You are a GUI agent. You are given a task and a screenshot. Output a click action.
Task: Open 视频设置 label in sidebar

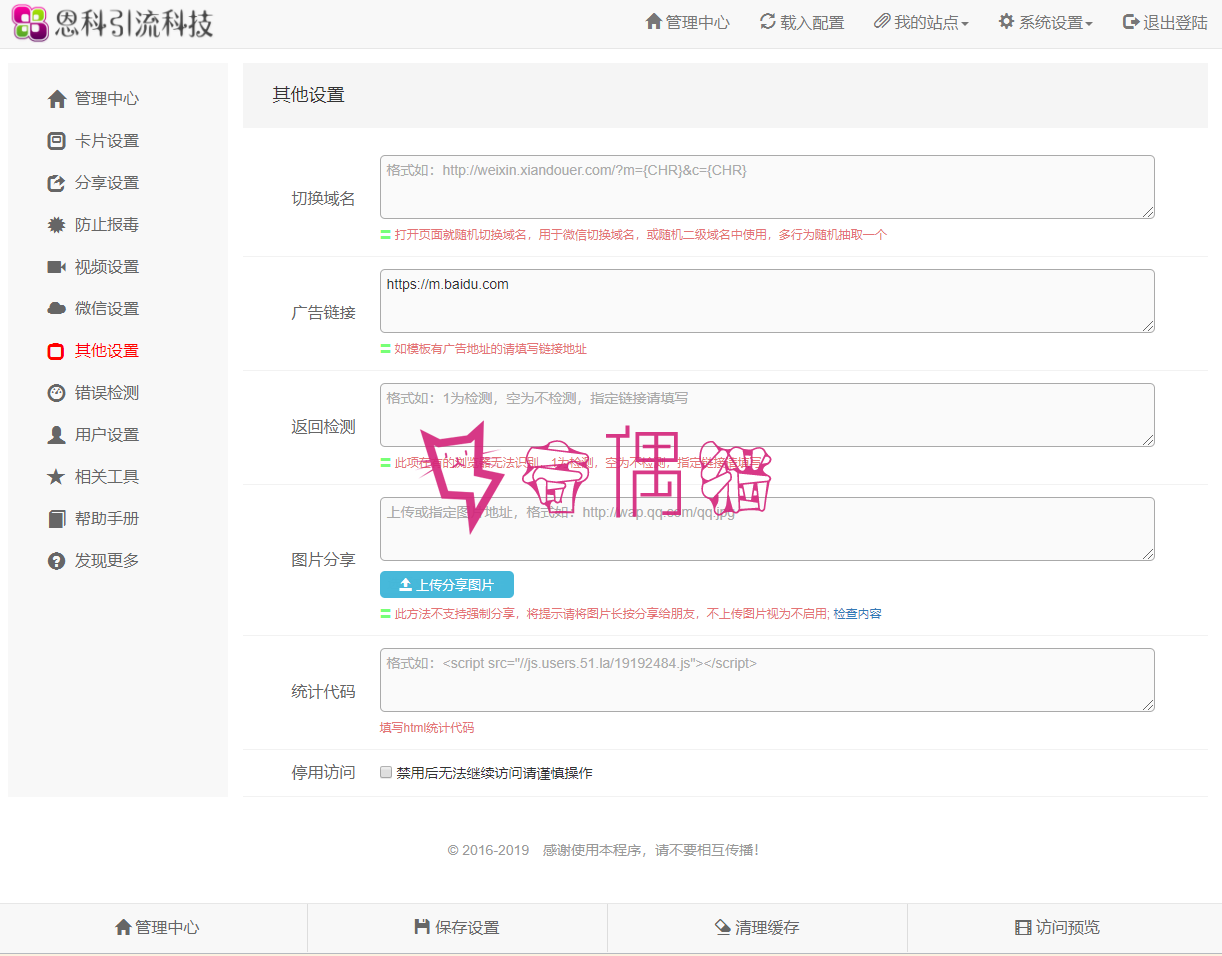pos(107,267)
